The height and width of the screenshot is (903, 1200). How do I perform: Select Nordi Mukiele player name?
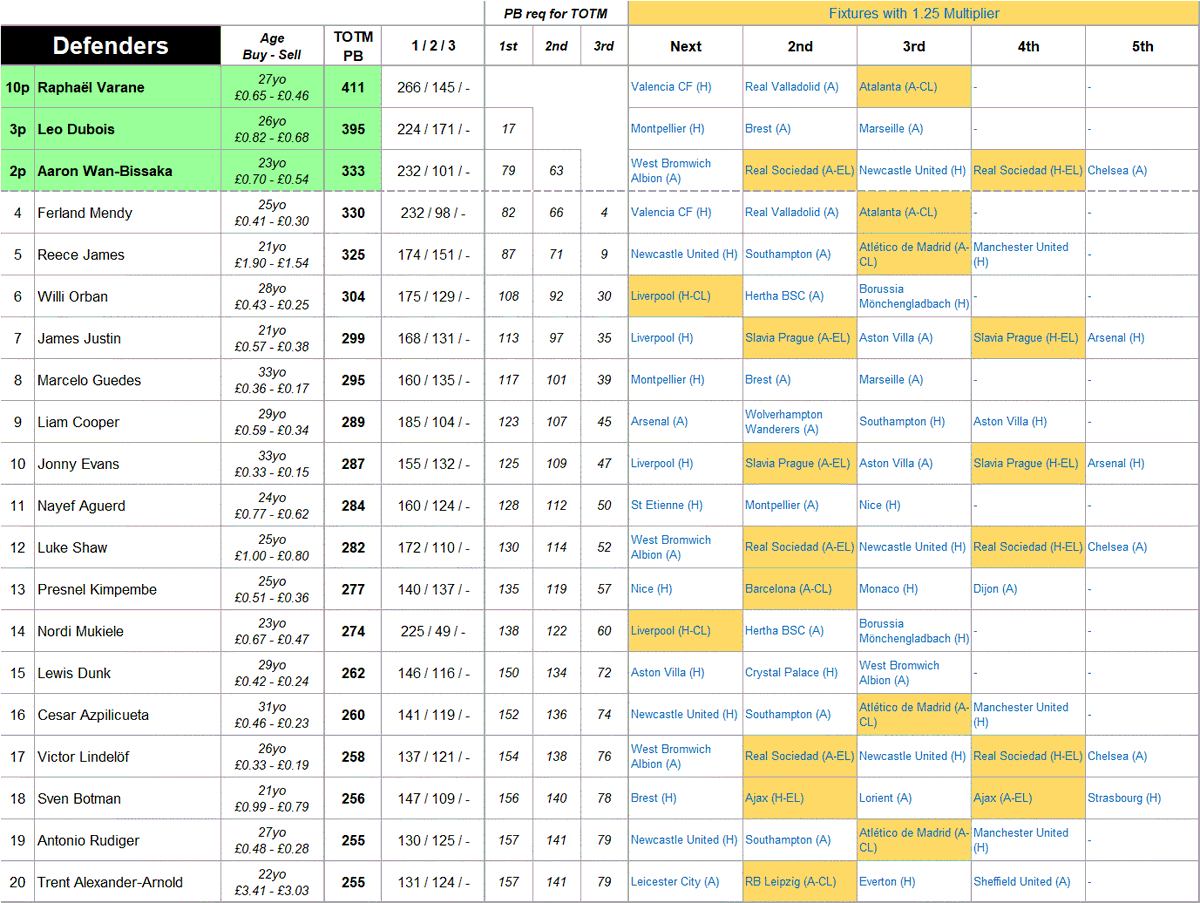(x=81, y=632)
